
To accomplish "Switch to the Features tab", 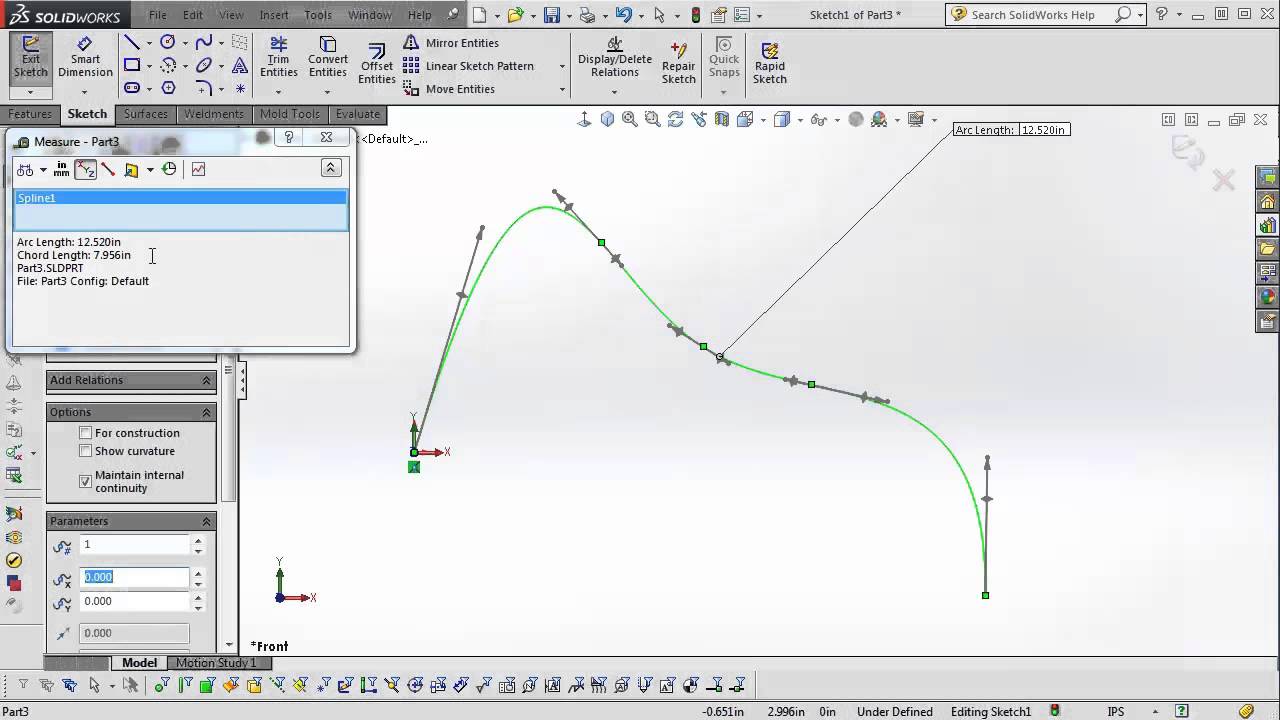I will 30,114.
